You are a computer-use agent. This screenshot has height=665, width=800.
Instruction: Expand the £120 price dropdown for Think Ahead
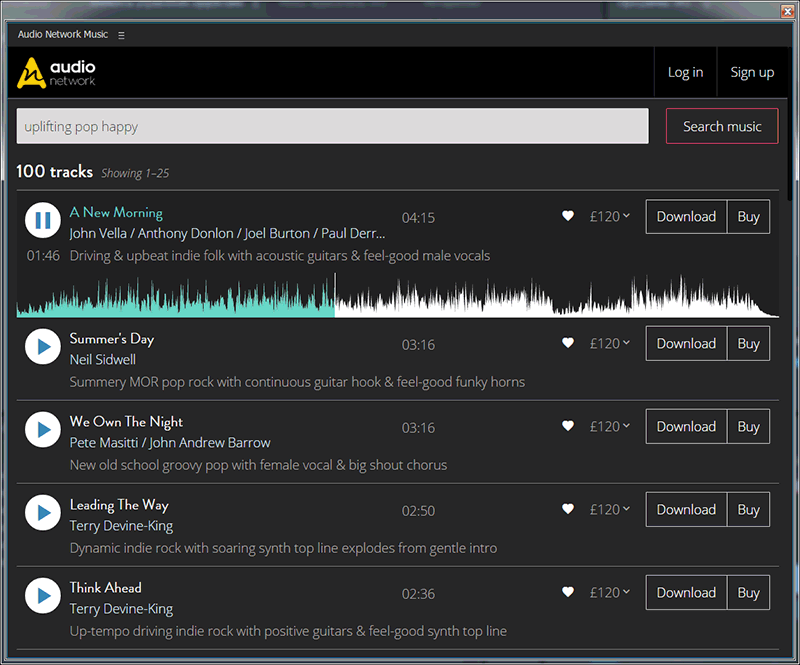click(610, 593)
